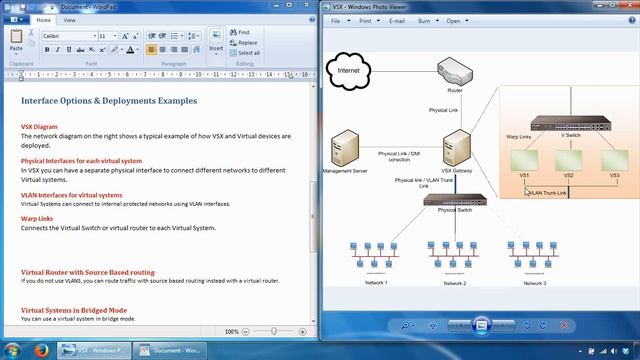Apply the font color A button
This screenshot has width=640, height=360.
pos(130,50)
